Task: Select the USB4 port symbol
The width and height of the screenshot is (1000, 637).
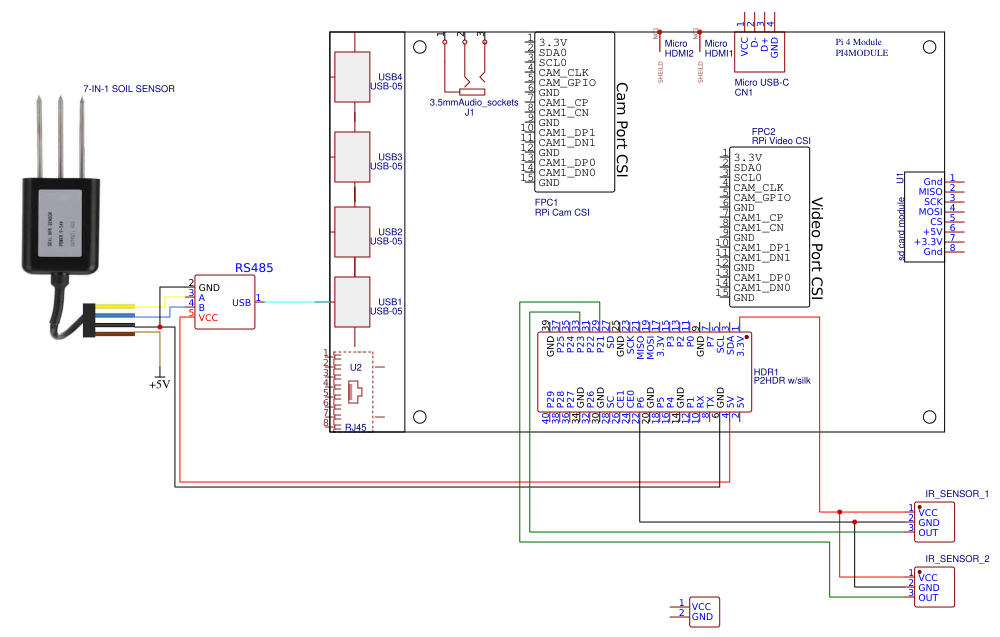Action: pyautogui.click(x=352, y=77)
